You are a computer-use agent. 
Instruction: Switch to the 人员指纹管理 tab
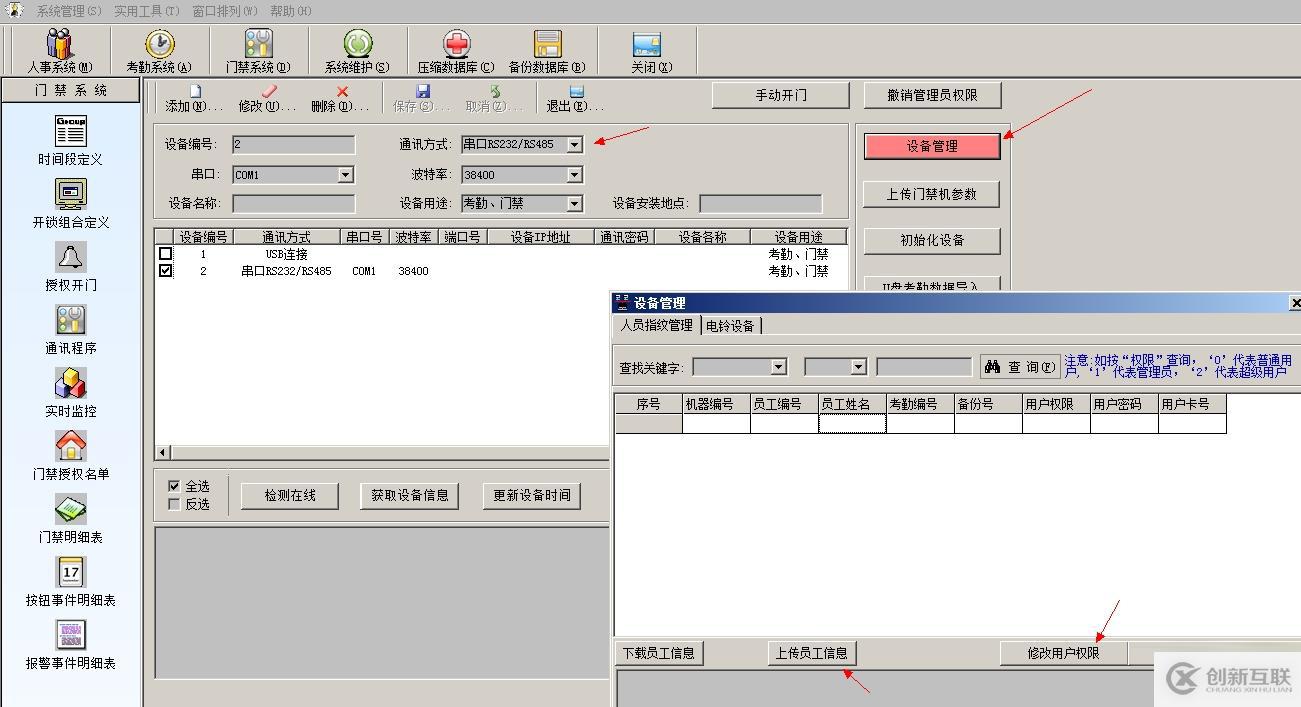point(656,326)
